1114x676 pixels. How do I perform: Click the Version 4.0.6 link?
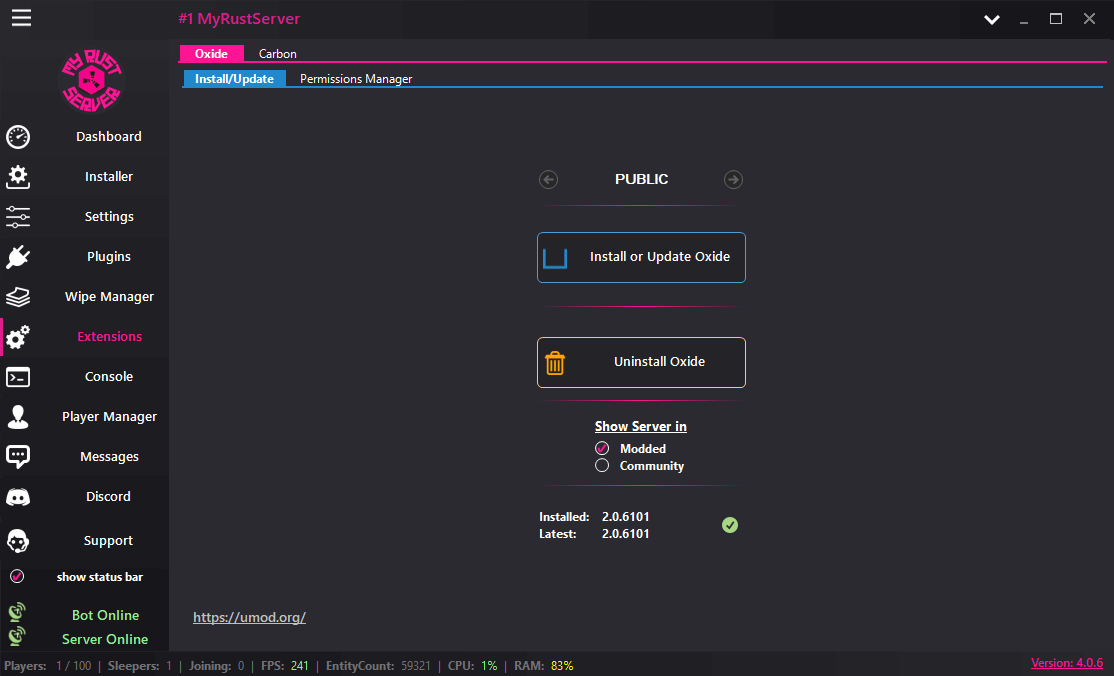[1066, 662]
